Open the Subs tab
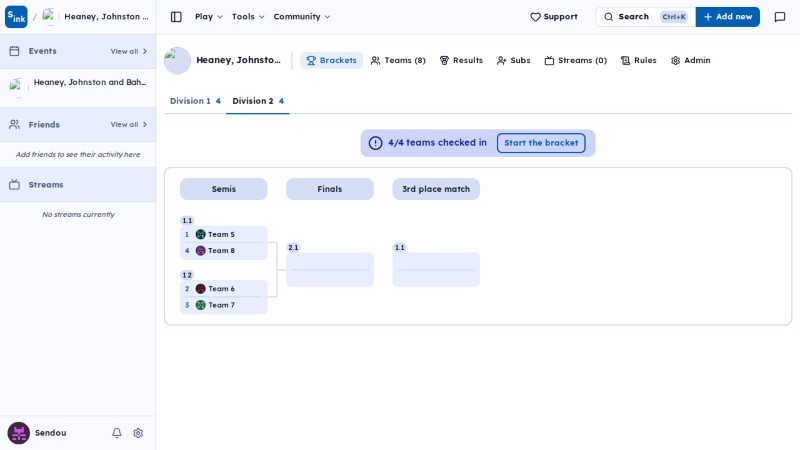This screenshot has width=800, height=450. tap(513, 60)
